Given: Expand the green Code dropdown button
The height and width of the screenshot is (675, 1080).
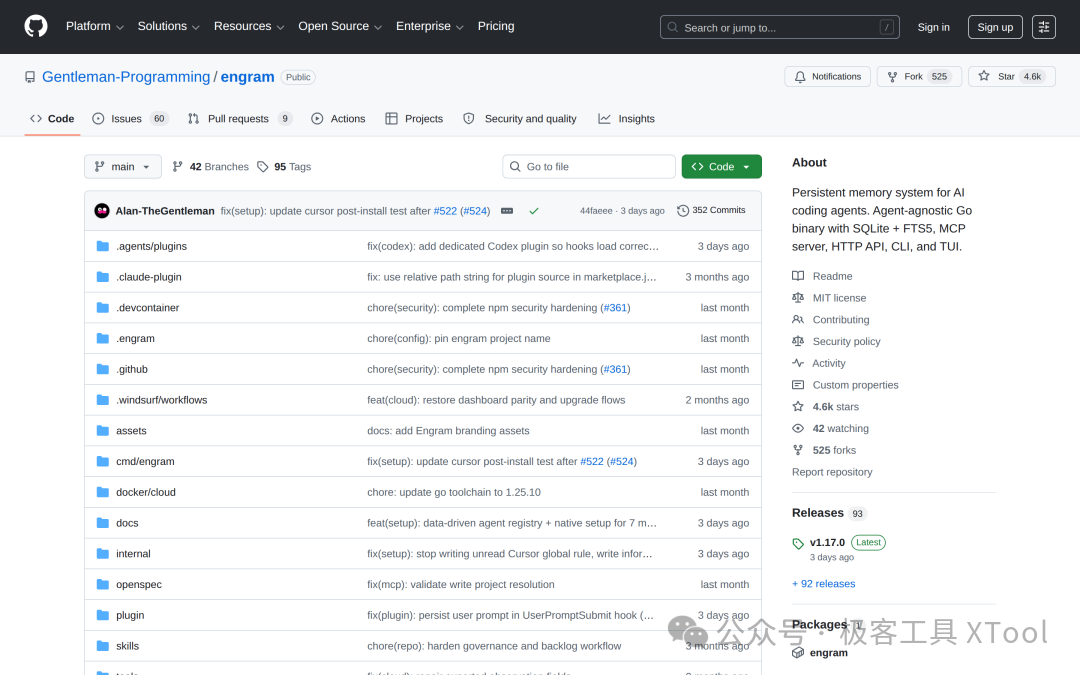Looking at the screenshot, I should click(721, 167).
